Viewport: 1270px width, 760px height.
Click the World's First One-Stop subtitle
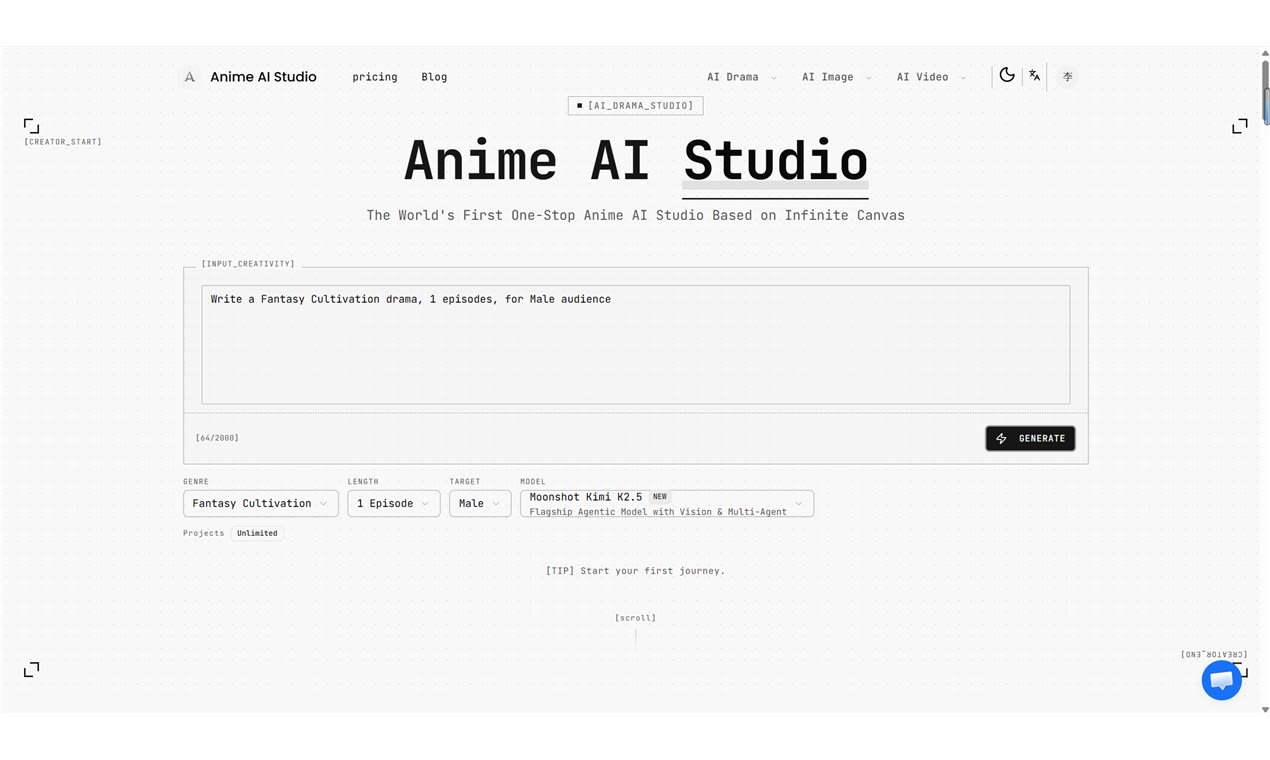click(x=635, y=215)
